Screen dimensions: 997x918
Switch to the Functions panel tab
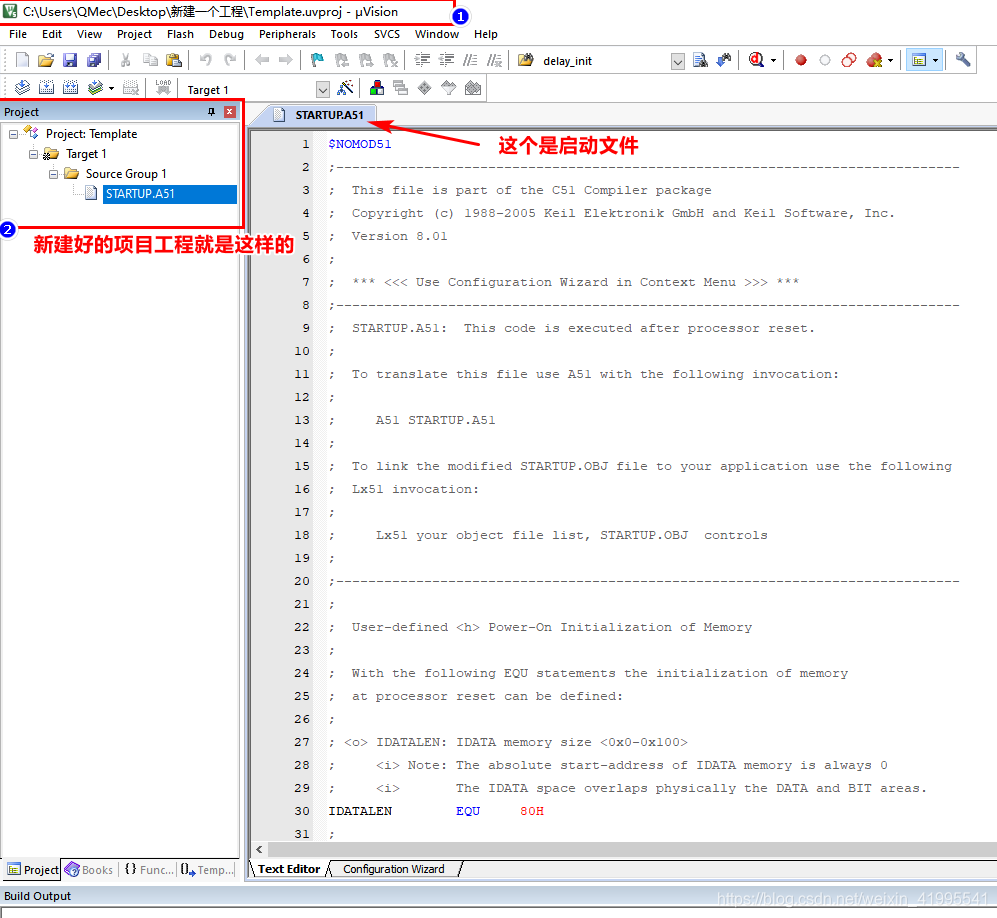[x=149, y=870]
